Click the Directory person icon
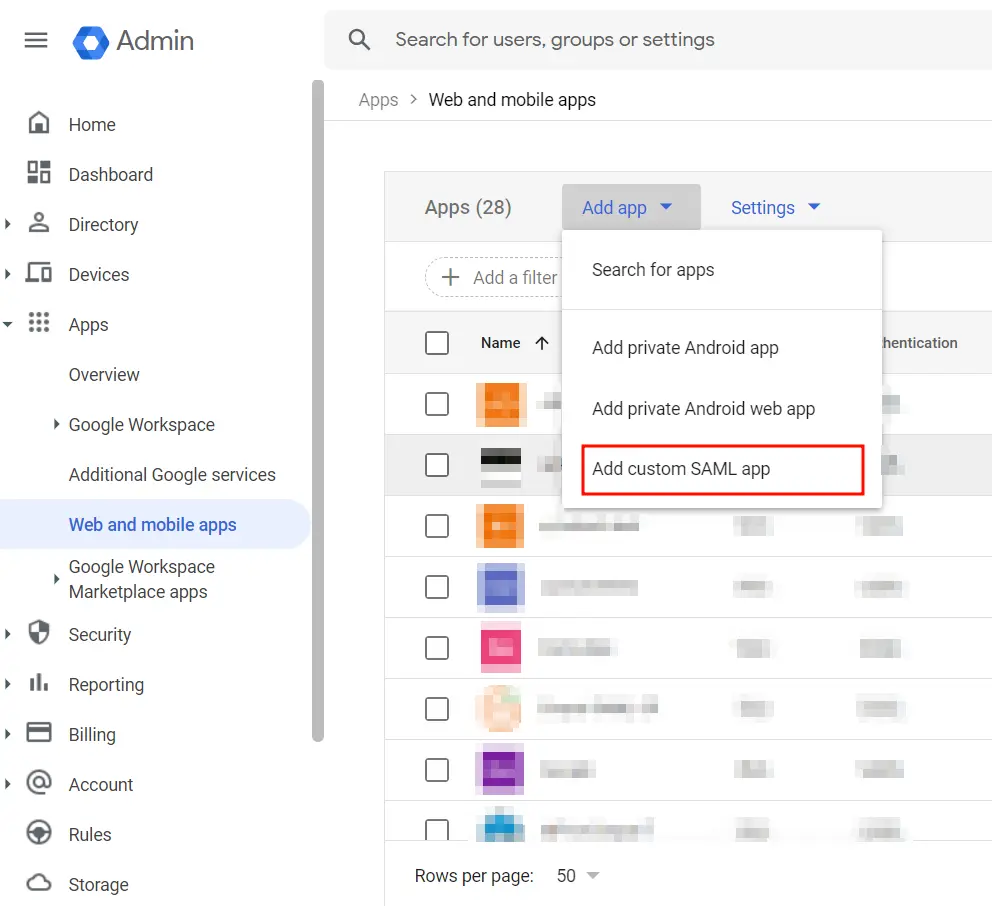This screenshot has width=992, height=906. (39, 223)
